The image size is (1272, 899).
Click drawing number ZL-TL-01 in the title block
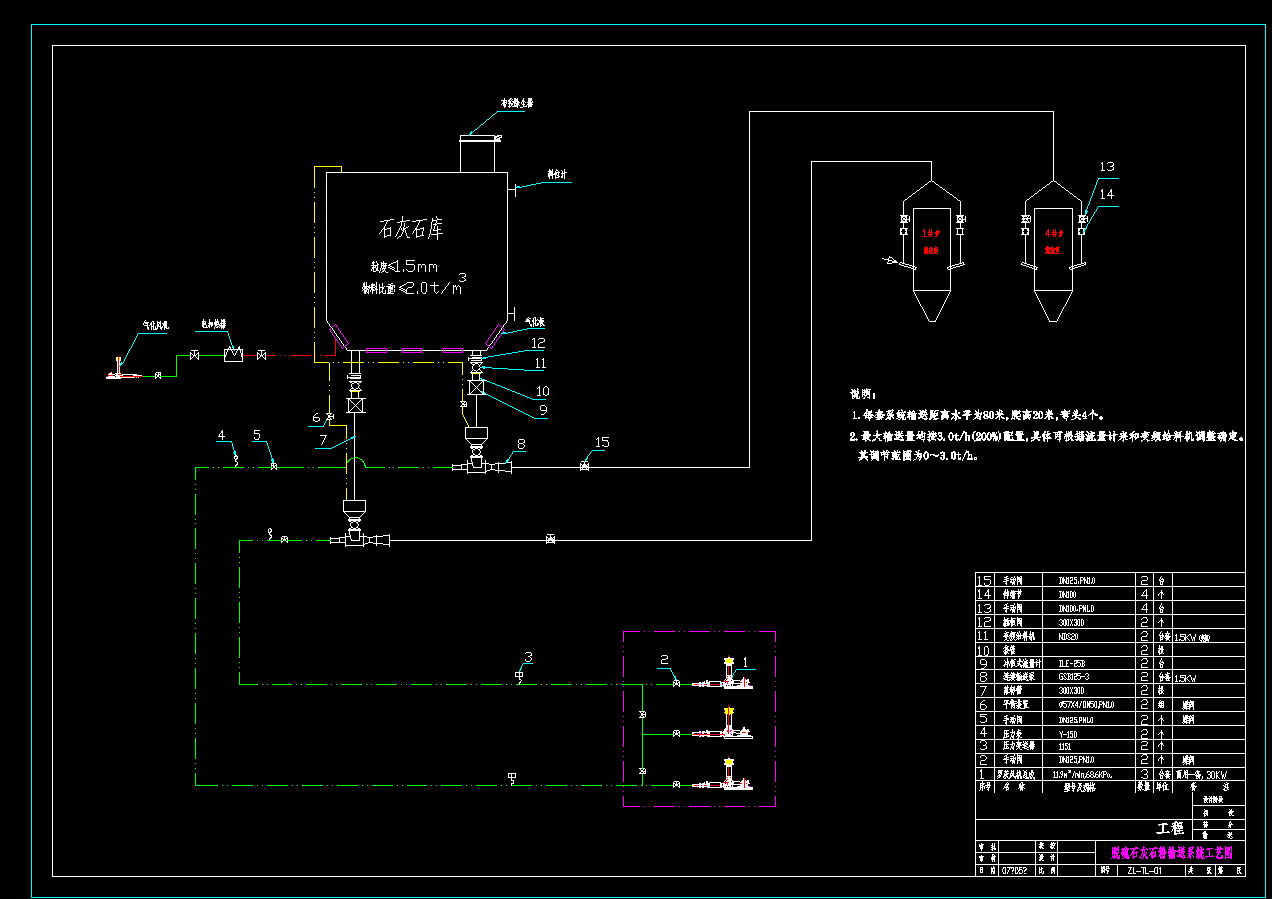pyautogui.click(x=1143, y=871)
